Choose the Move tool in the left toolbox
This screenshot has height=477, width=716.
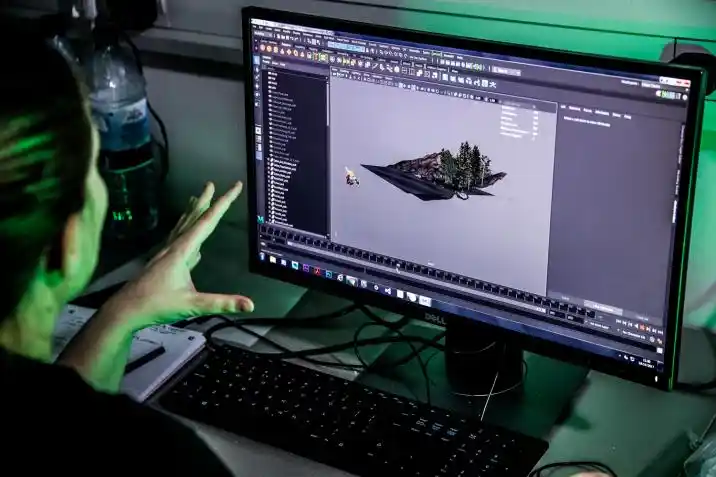pyautogui.click(x=257, y=86)
